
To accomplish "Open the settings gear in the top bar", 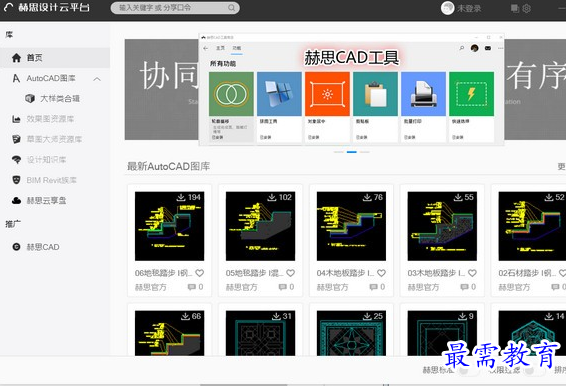I will (x=527, y=8).
